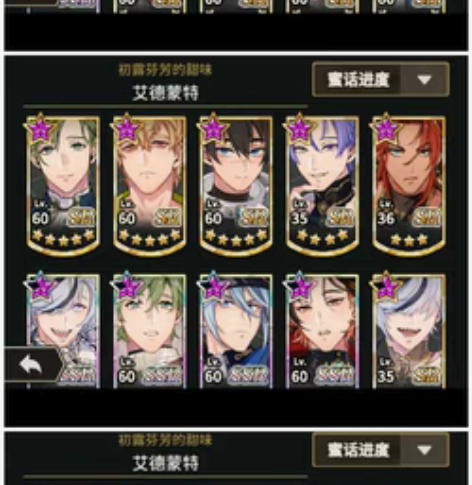
Task: Tap the SR rarity badge on black-haired card
Action: pos(255,217)
